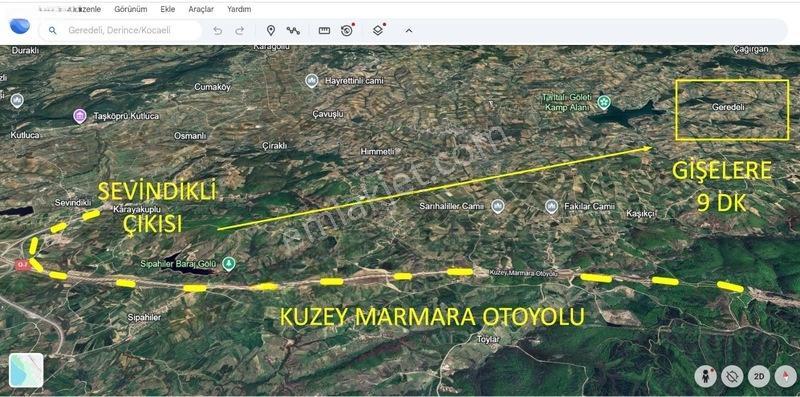Open the map layers icon

pos(378,30)
